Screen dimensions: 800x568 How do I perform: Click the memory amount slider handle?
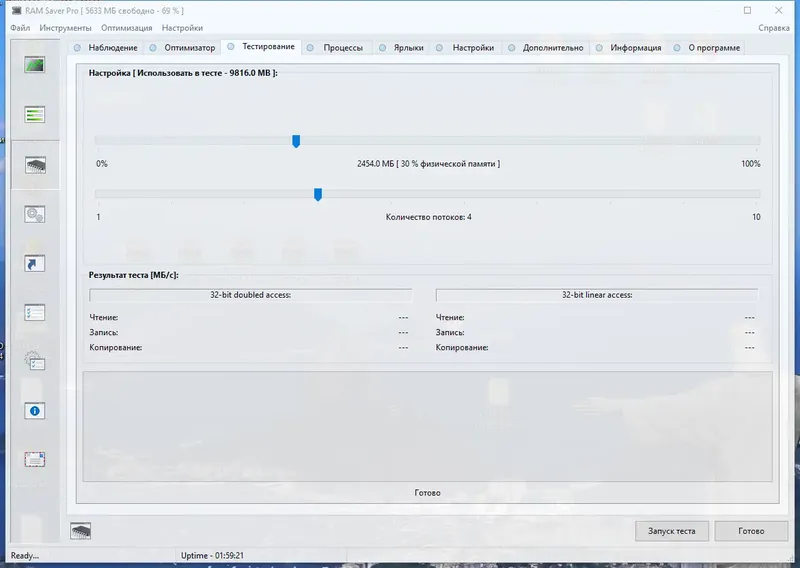click(296, 141)
